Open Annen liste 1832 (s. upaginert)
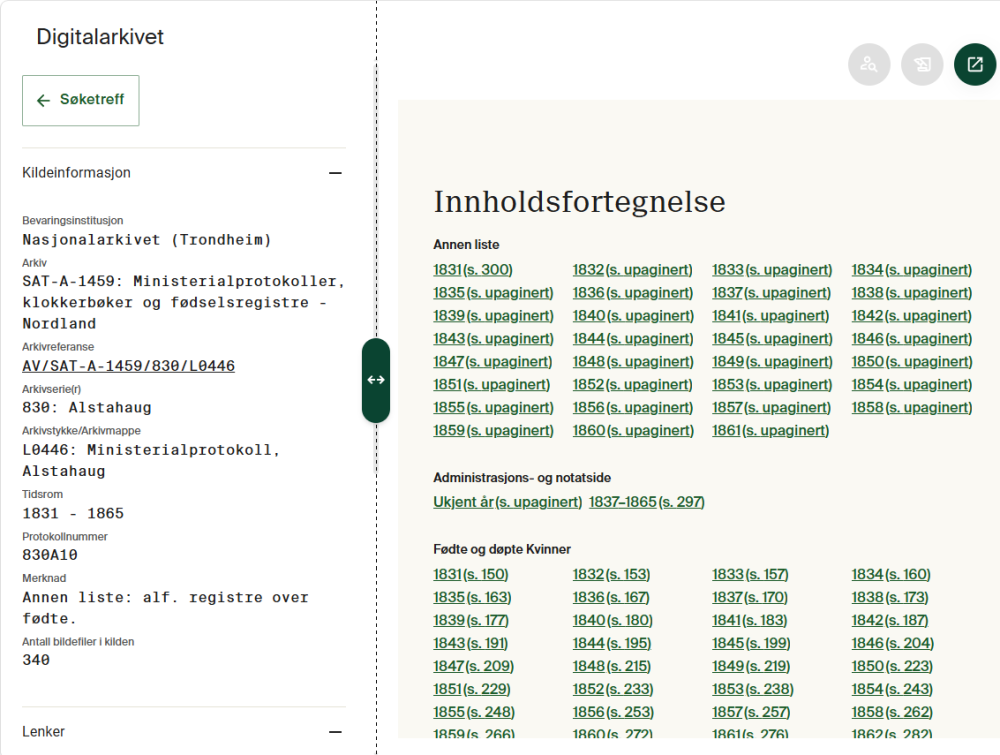This screenshot has height=755, width=1000. click(x=632, y=270)
